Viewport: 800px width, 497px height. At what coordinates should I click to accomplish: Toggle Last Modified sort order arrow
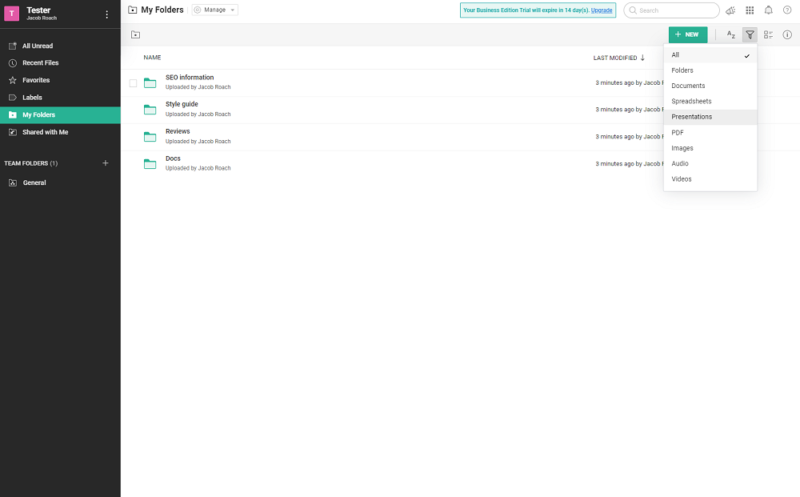643,58
